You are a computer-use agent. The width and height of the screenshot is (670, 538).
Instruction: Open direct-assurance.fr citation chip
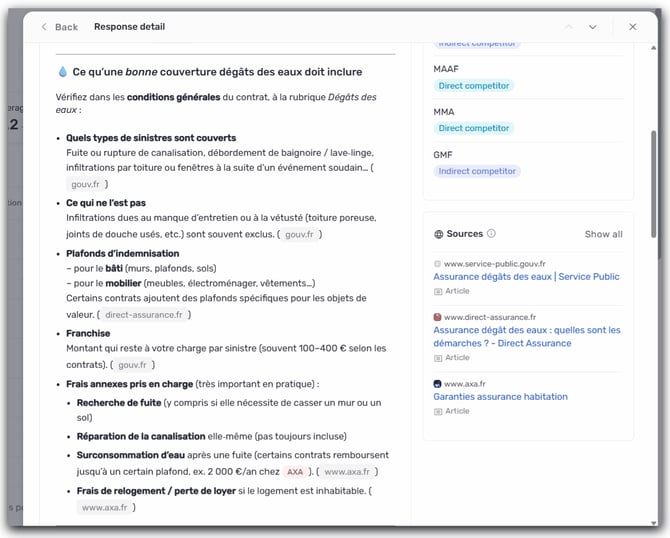[144, 315]
